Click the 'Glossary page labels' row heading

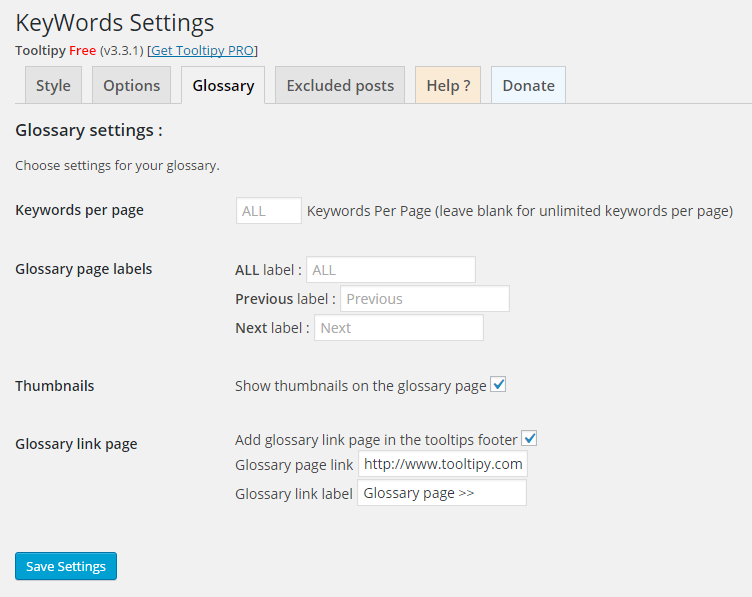pyautogui.click(x=84, y=269)
